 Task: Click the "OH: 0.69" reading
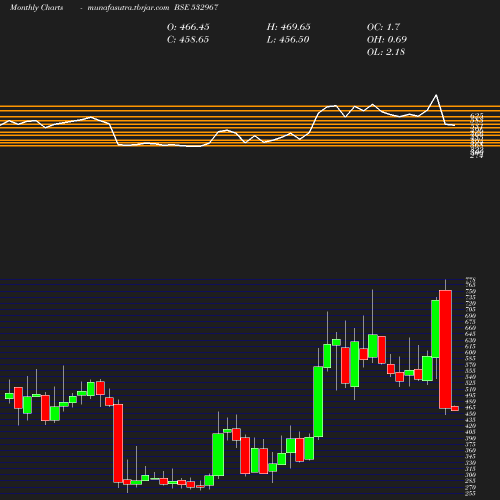[387, 40]
